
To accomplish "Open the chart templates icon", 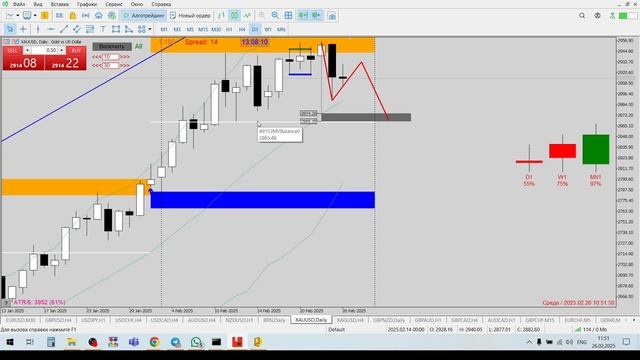I will click(x=27, y=16).
